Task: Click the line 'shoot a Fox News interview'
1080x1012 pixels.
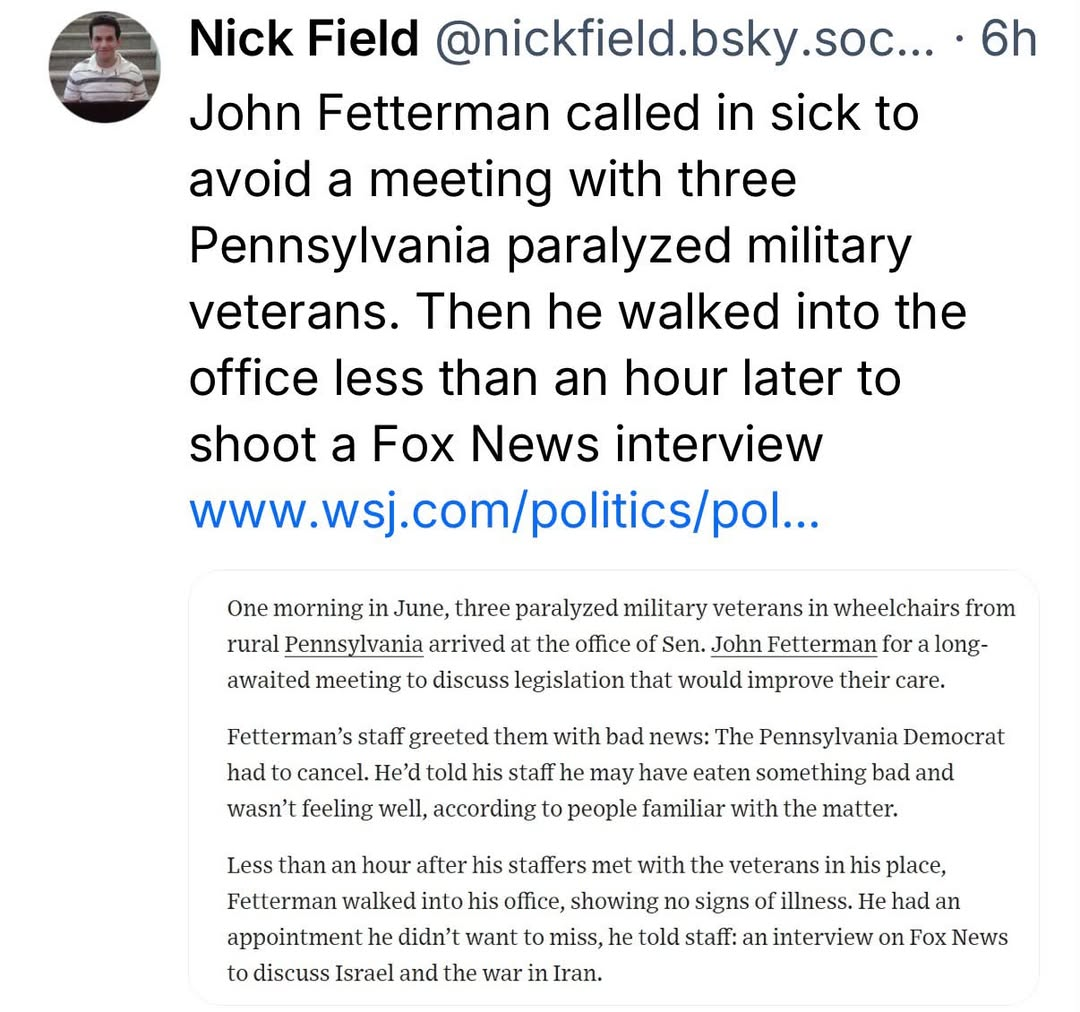Action: click(506, 444)
